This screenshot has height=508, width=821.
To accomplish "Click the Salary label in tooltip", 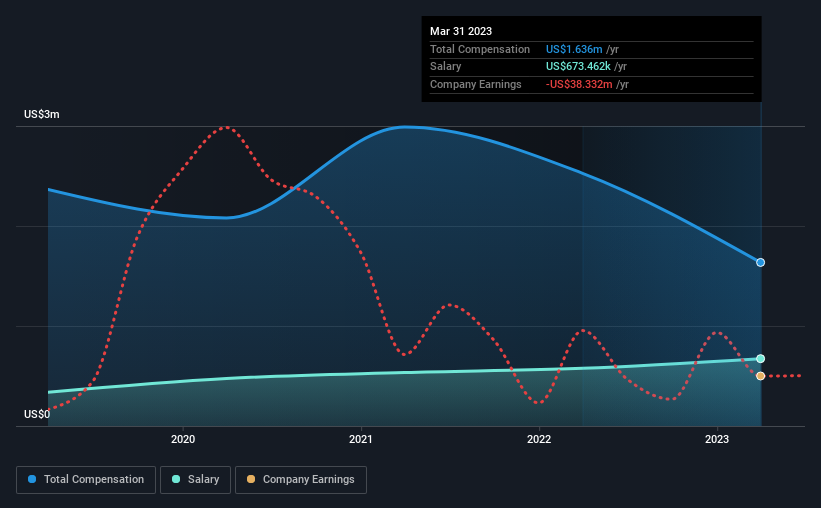I will coord(446,67).
